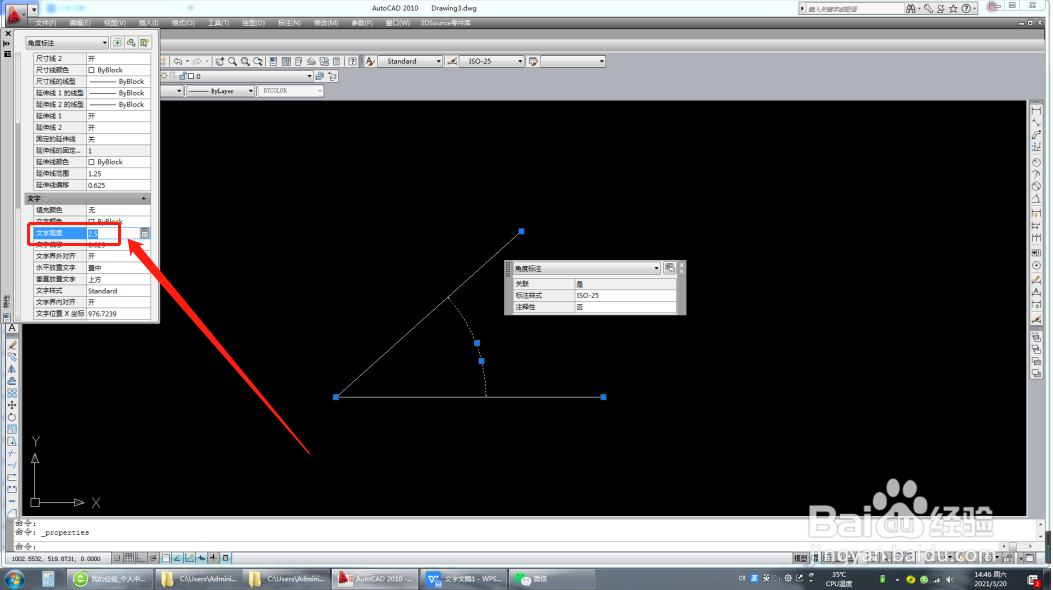The image size is (1053, 590).
Task: Toggle Grid display in status bar
Action: [x=129, y=558]
